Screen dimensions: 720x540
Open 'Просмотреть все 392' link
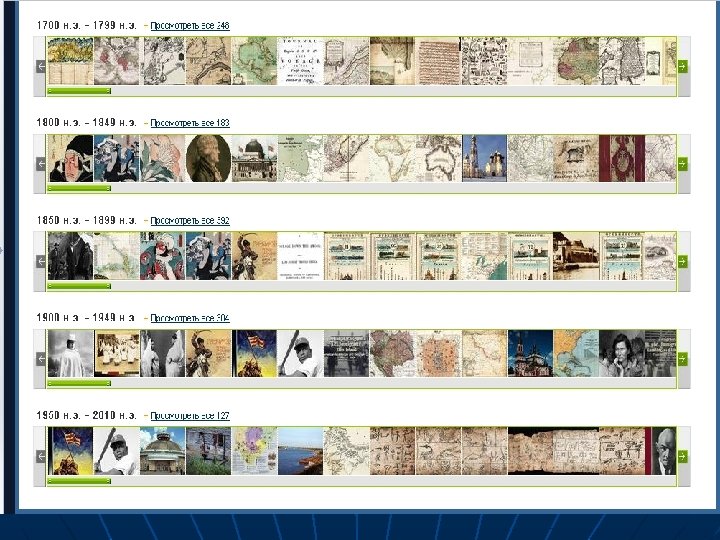point(190,221)
